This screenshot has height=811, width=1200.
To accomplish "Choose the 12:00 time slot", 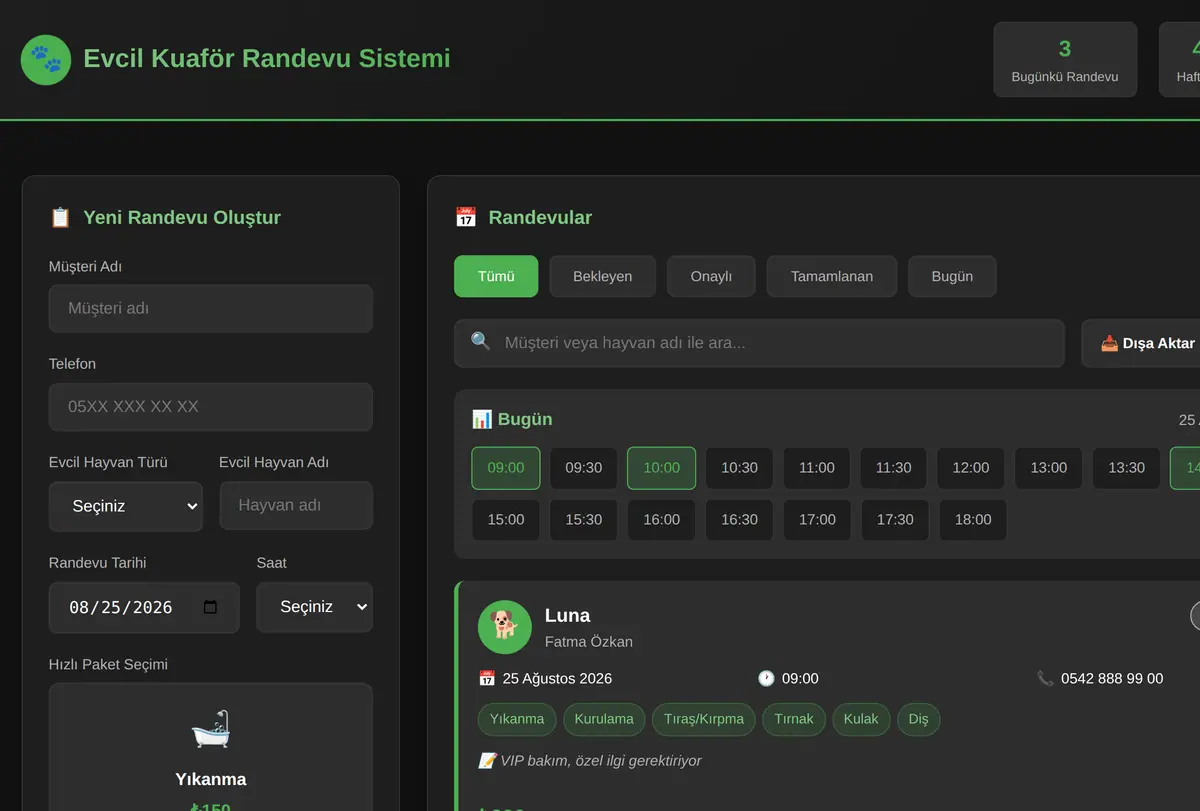I will pos(971,468).
